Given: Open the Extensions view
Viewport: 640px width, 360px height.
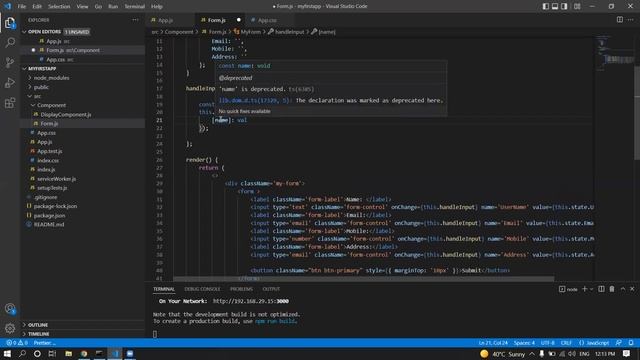Looking at the screenshot, I should pyautogui.click(x=10, y=102).
